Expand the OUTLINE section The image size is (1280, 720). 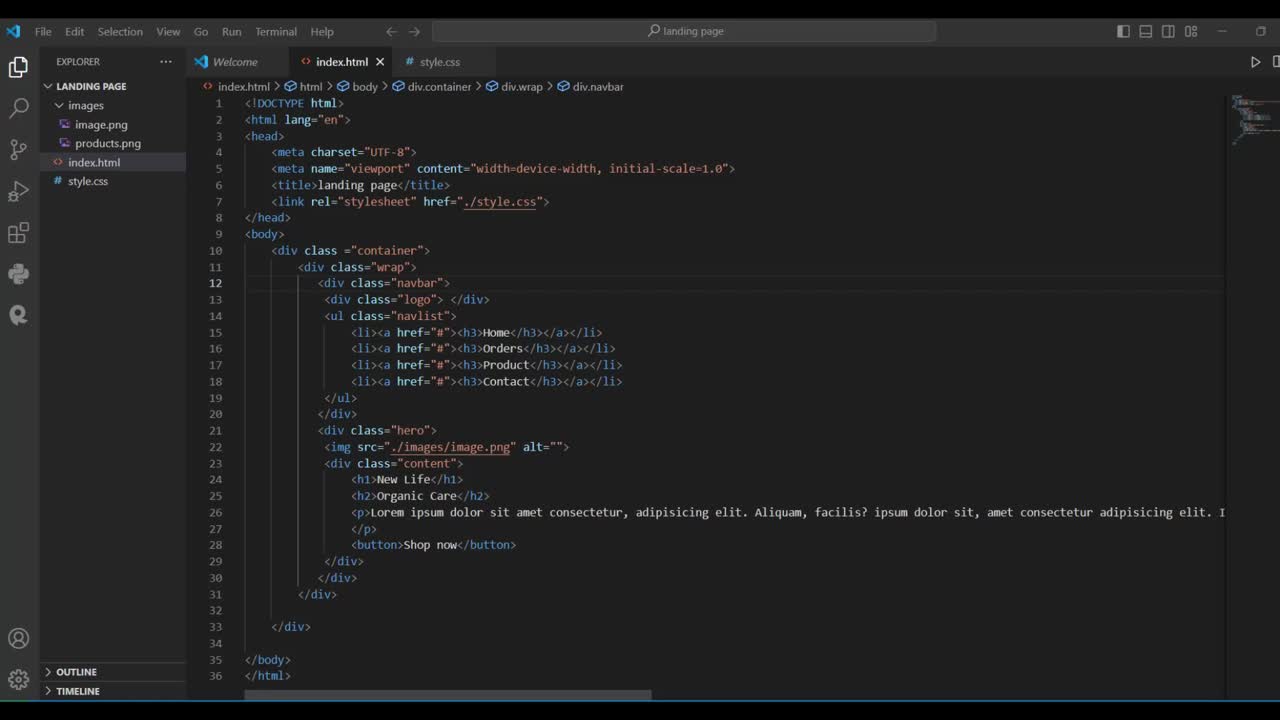(x=76, y=672)
